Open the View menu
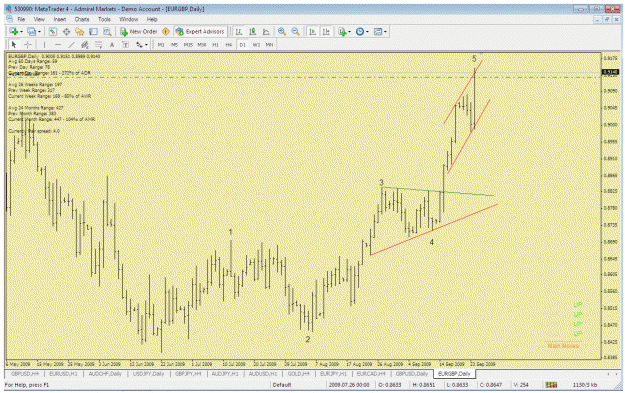 [x=39, y=19]
